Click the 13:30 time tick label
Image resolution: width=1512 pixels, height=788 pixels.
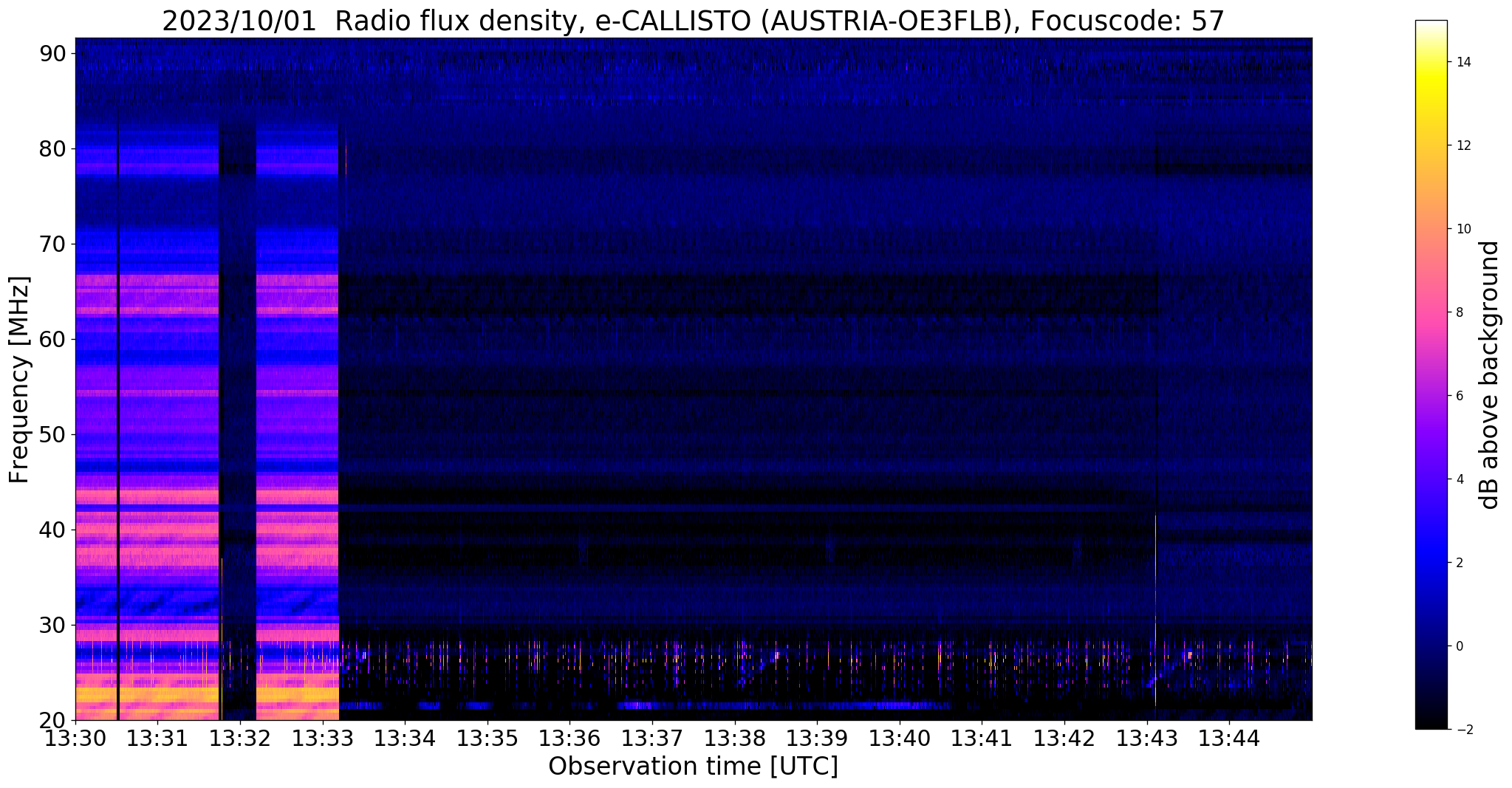click(x=75, y=738)
